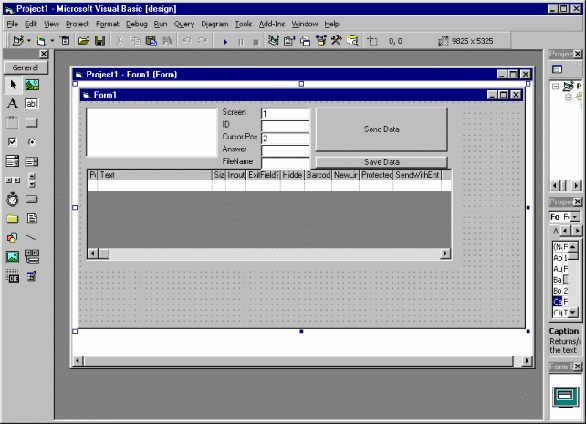Image resolution: width=586 pixels, height=424 pixels.
Task: Select the ComboBox control in the toolbox
Action: pyautogui.click(x=12, y=161)
